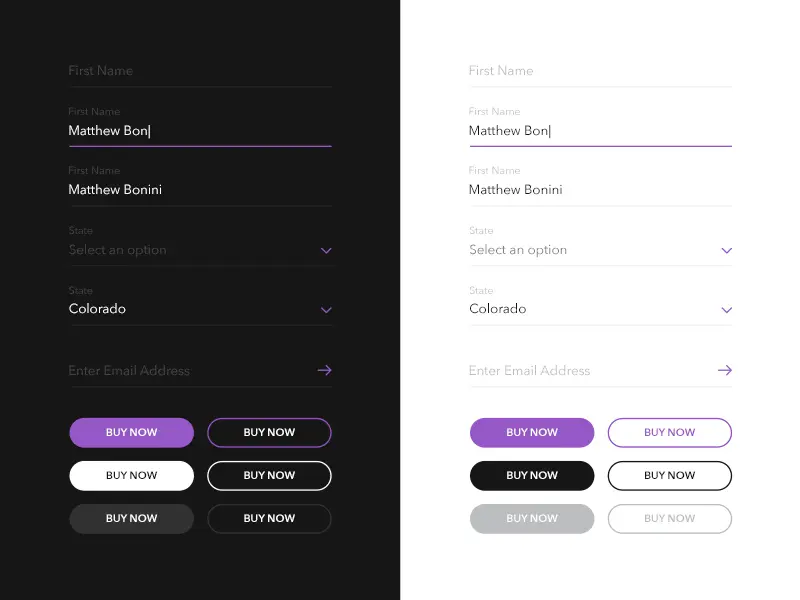Click the black filled BUY NOW button

pyautogui.click(x=532, y=475)
